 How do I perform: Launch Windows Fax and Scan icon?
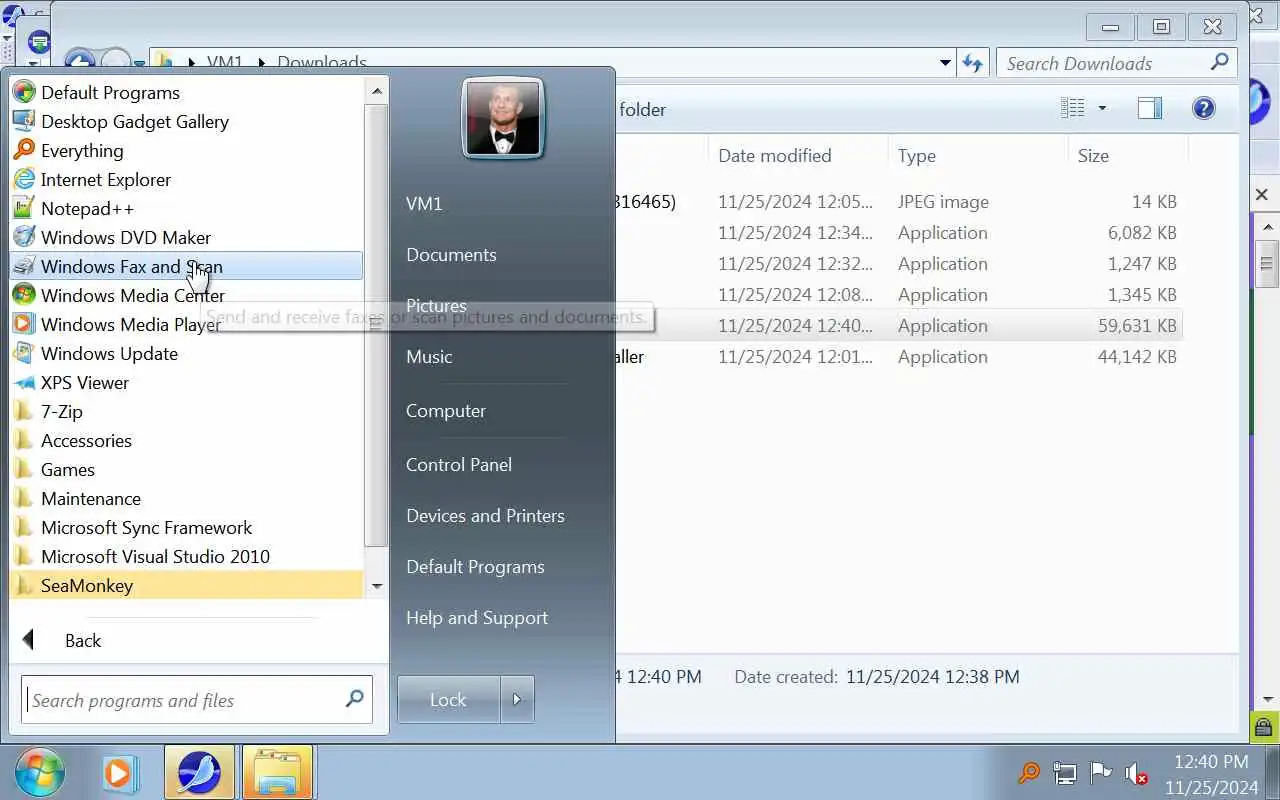[24, 266]
